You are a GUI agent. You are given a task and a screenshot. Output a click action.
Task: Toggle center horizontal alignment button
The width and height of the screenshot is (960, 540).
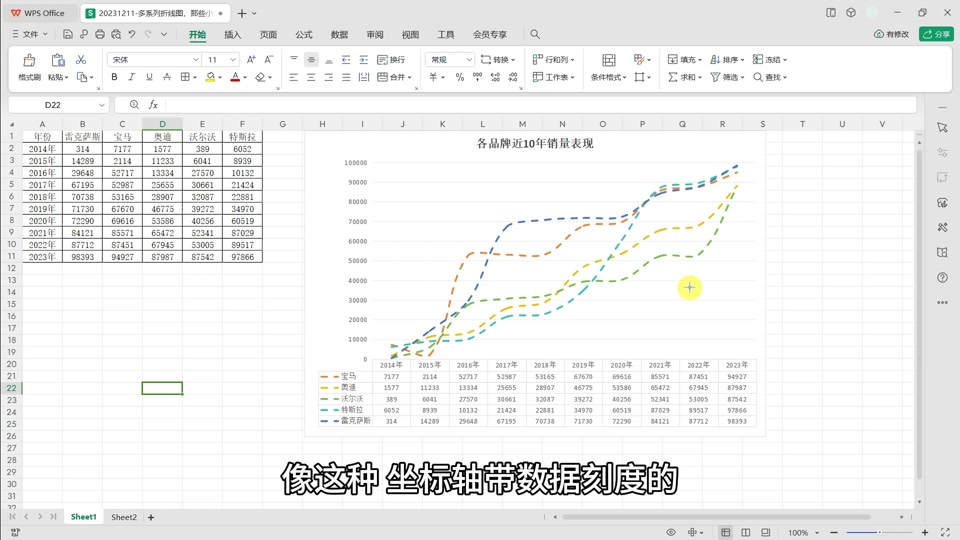[x=311, y=77]
